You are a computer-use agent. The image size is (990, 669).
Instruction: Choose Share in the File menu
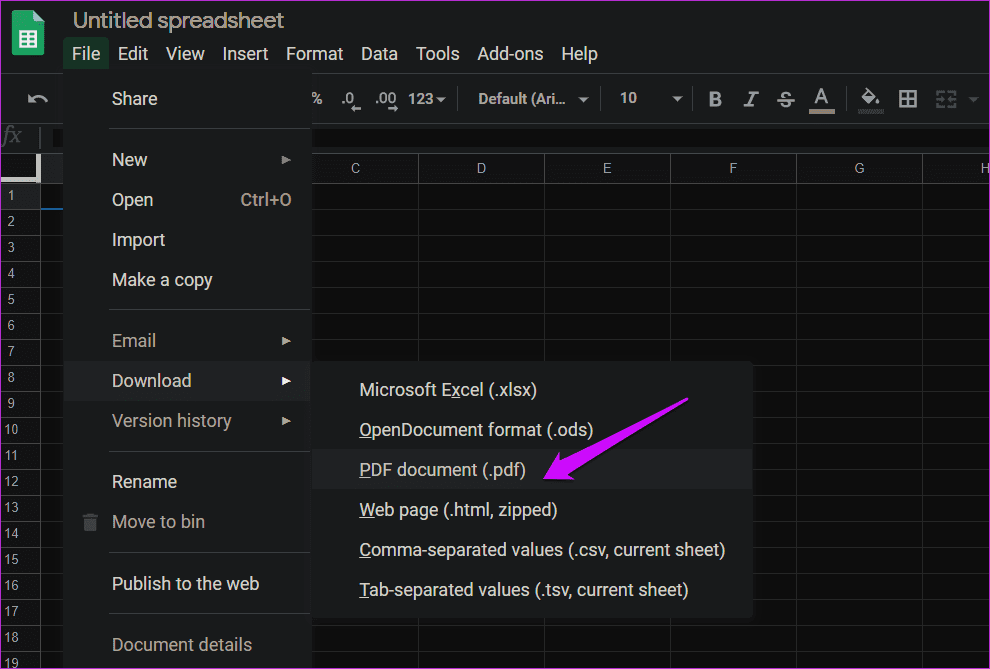[x=187, y=99]
